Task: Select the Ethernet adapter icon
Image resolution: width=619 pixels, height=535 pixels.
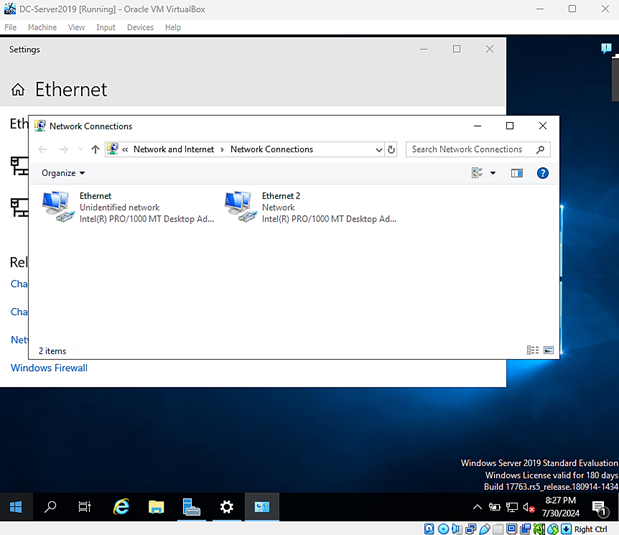Action: pos(57,207)
